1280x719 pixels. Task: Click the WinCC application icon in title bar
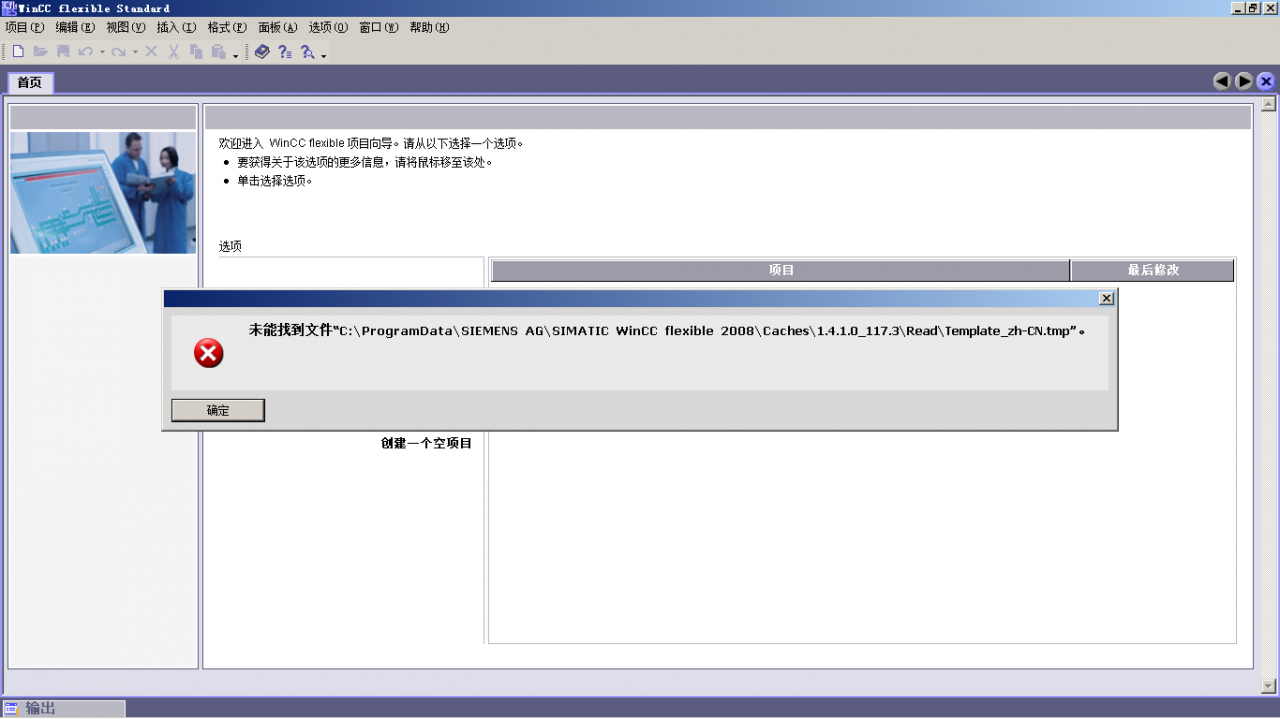click(9, 8)
